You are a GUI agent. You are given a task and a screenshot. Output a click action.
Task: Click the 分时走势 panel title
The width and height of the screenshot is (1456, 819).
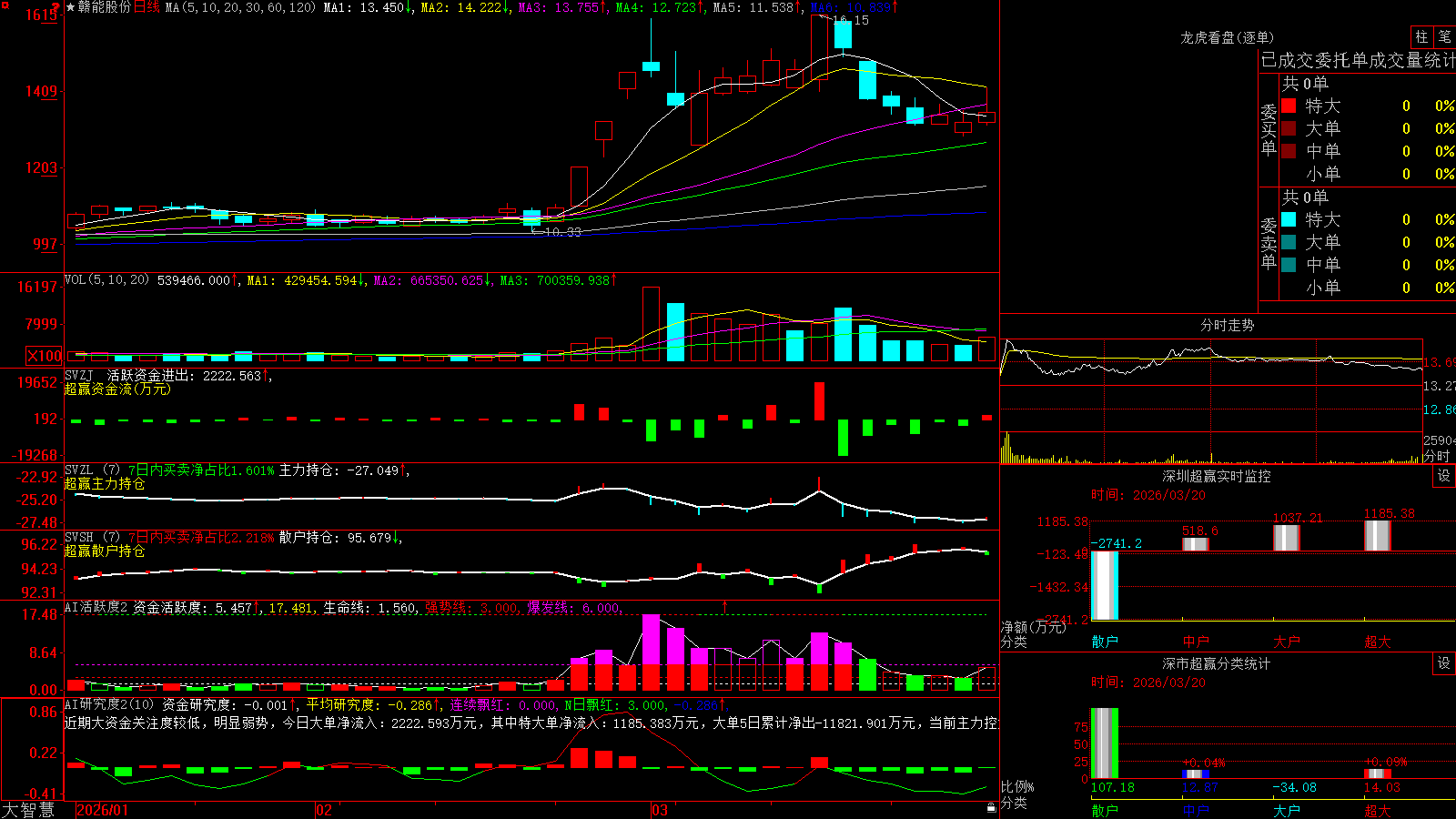pyautogui.click(x=1228, y=325)
